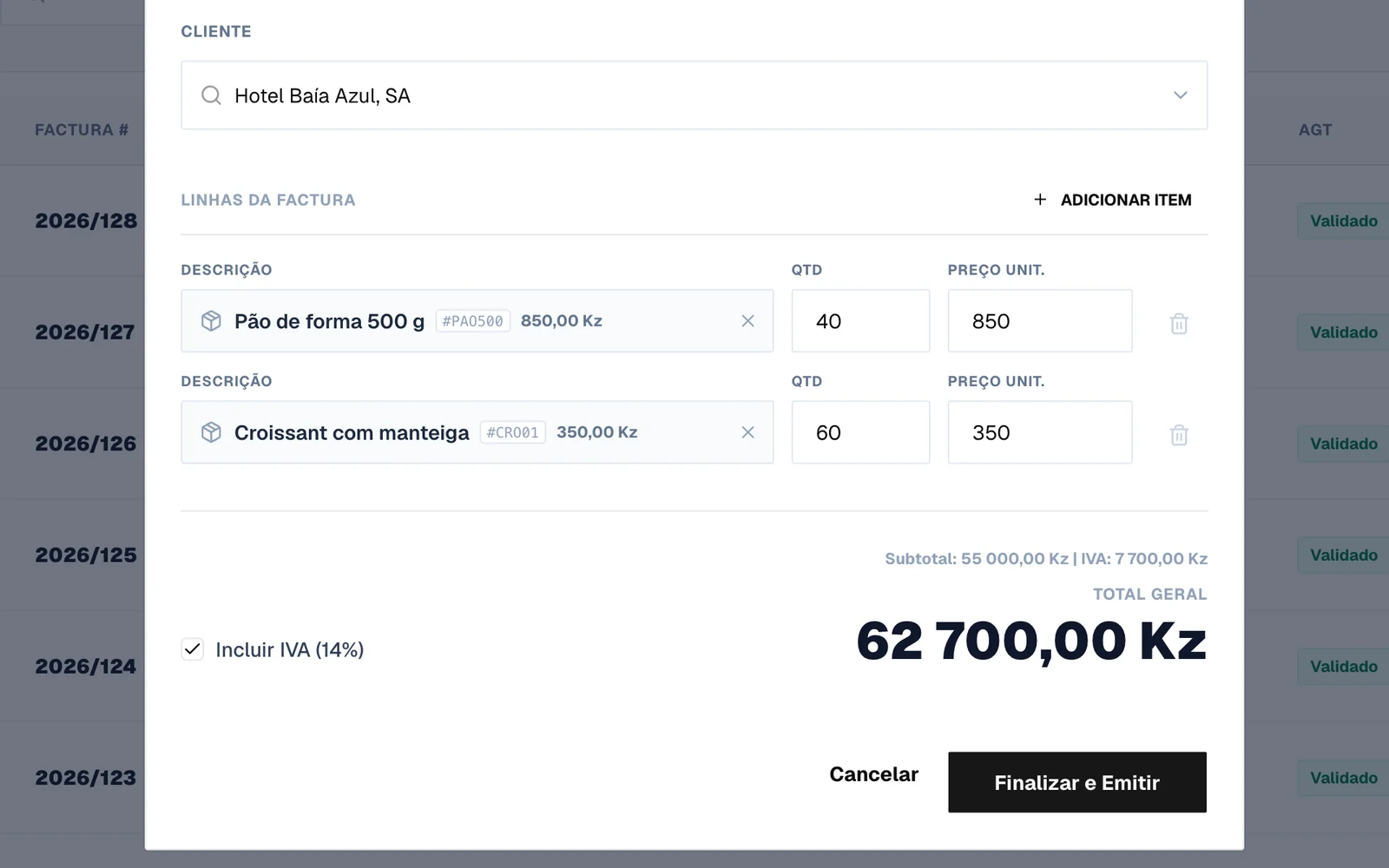
Task: Click the package icon for Croissant com manteiga
Action: (211, 432)
